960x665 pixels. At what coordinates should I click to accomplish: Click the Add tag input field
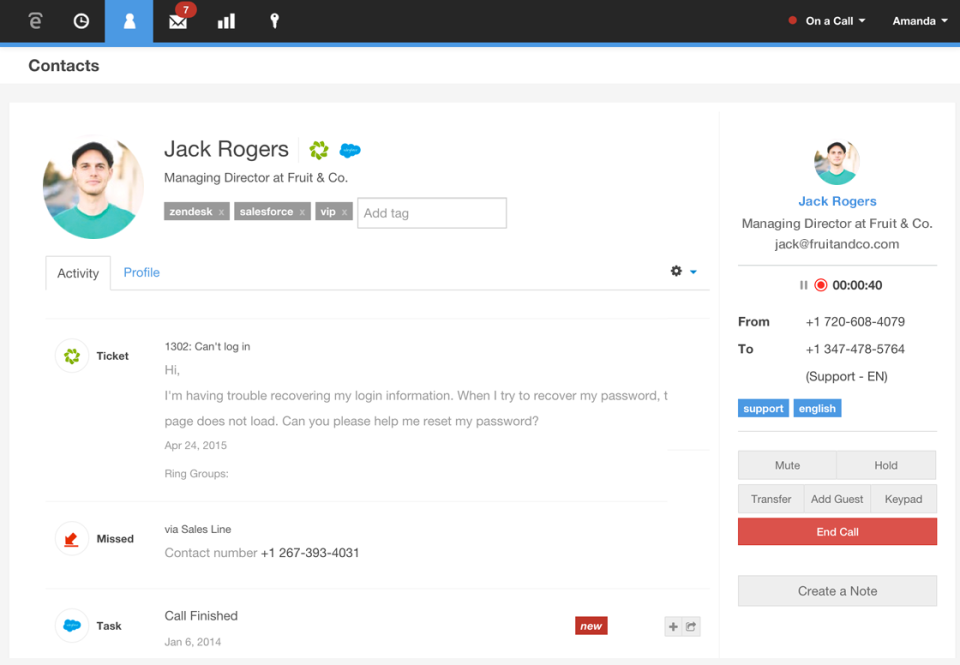[x=431, y=213]
